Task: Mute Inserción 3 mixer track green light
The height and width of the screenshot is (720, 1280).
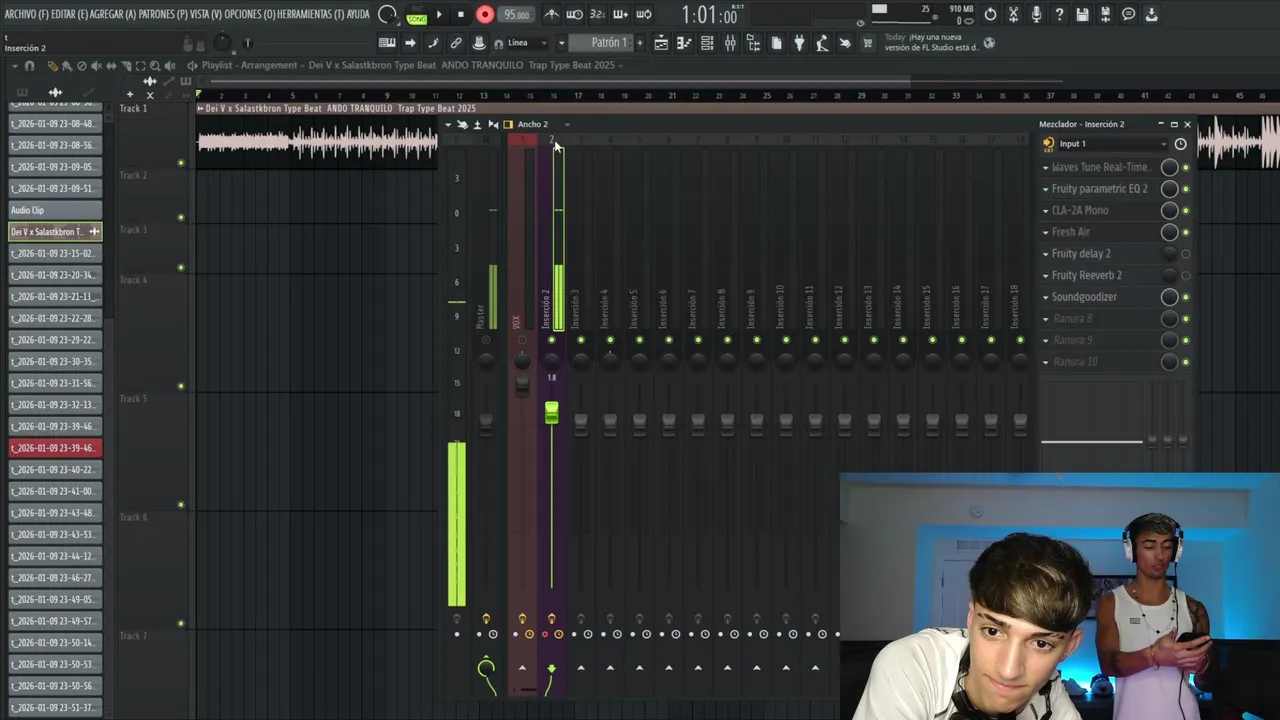Action: click(581, 340)
